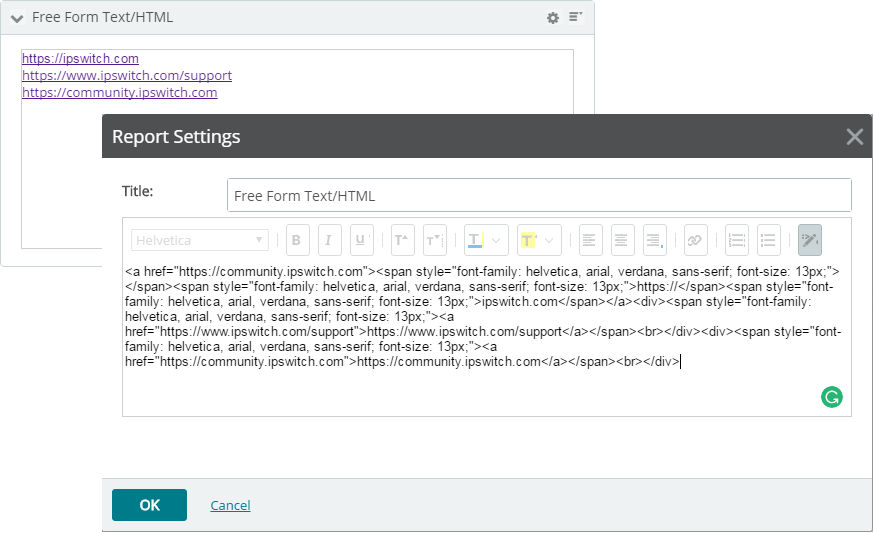
Task: Increase the font size
Action: [402, 240]
